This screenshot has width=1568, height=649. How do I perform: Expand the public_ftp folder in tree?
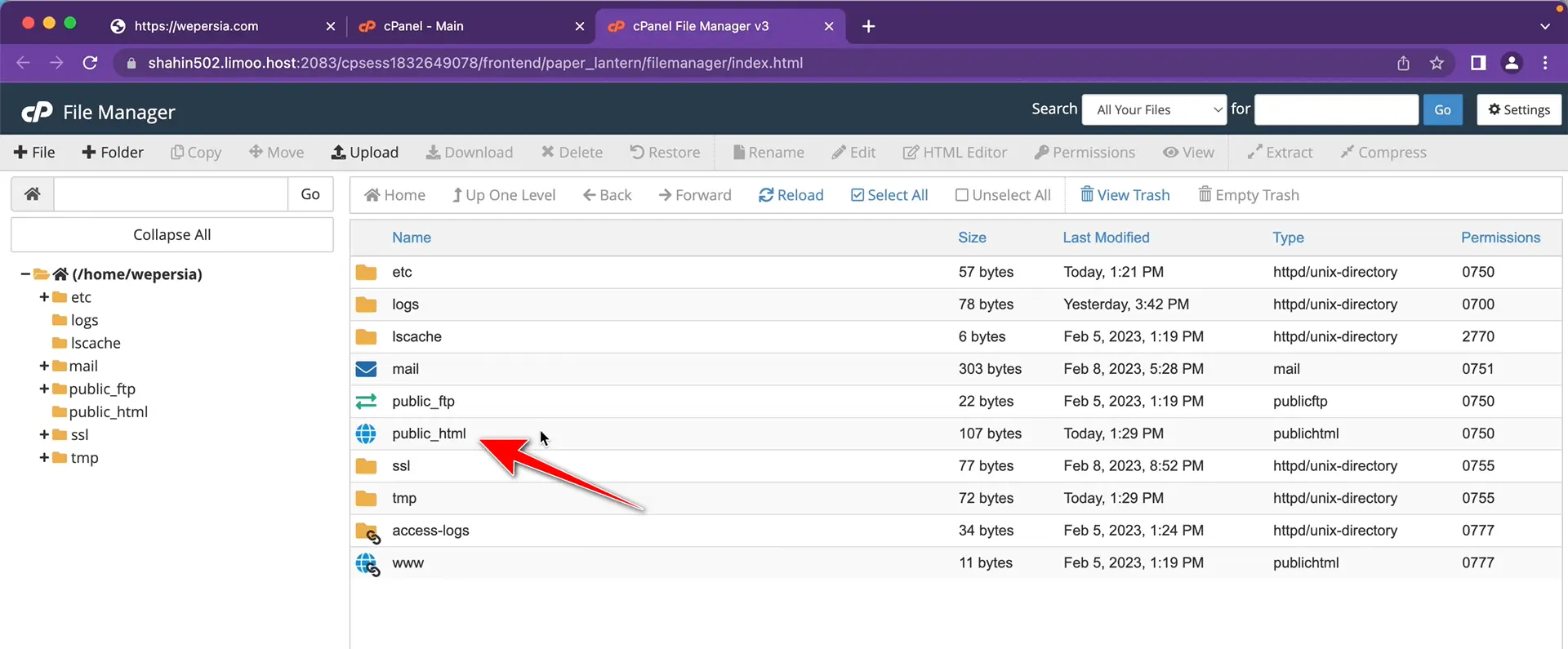pos(44,389)
